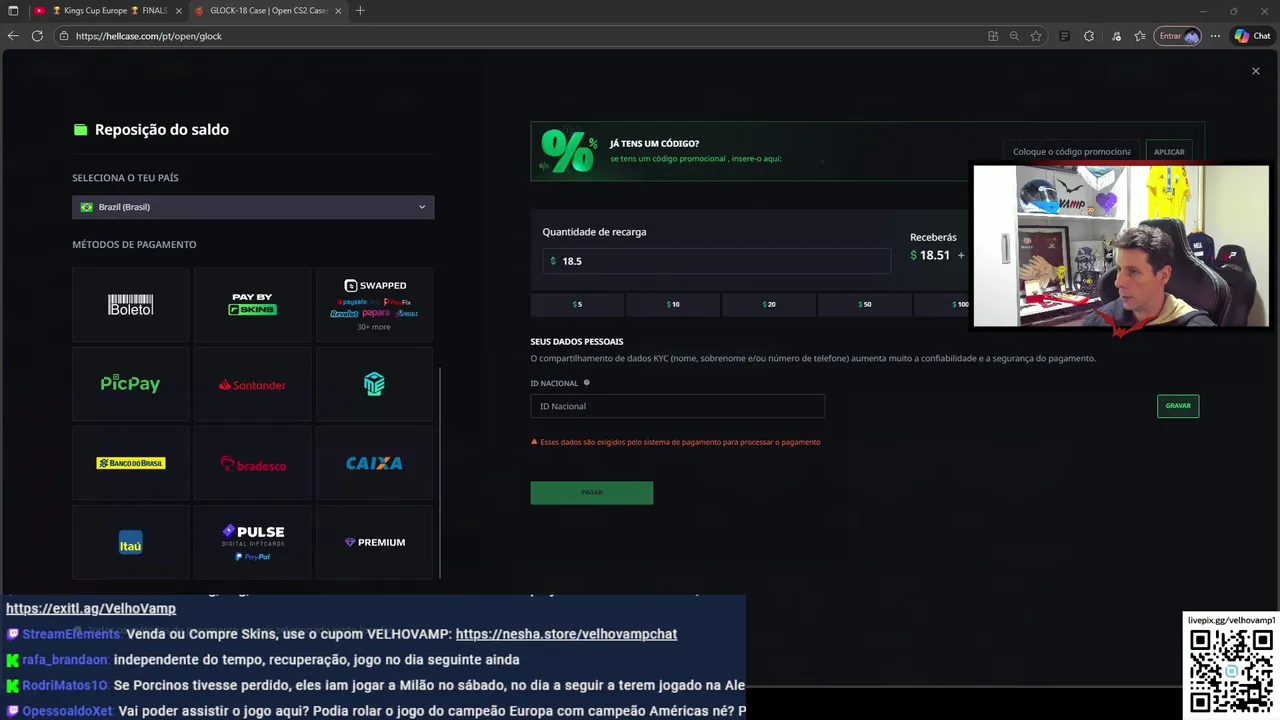Add this page to favorites
The image size is (1280, 720).
click(1036, 36)
